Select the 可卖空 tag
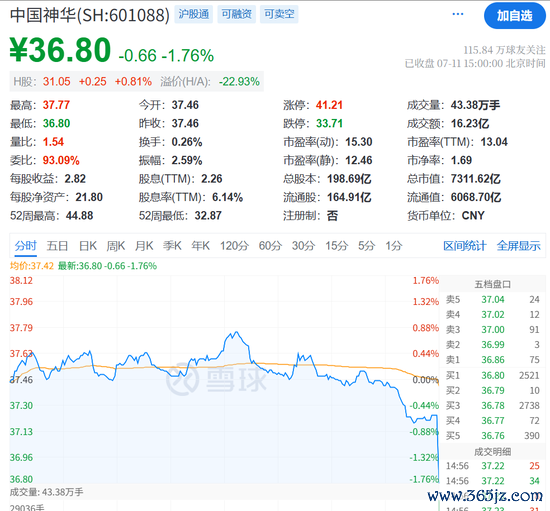 pyautogui.click(x=279, y=14)
